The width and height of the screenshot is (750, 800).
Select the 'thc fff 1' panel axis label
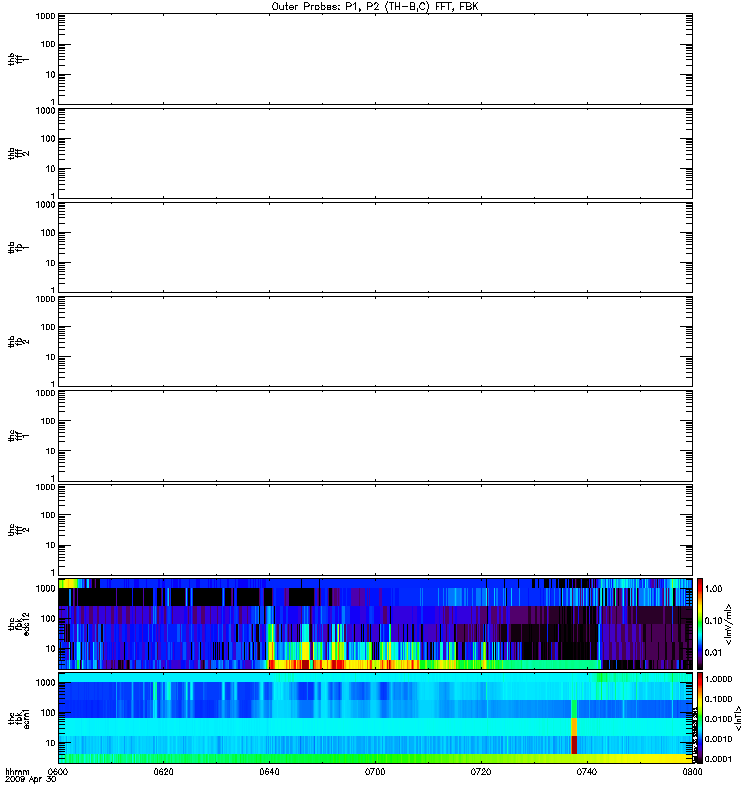point(18,436)
